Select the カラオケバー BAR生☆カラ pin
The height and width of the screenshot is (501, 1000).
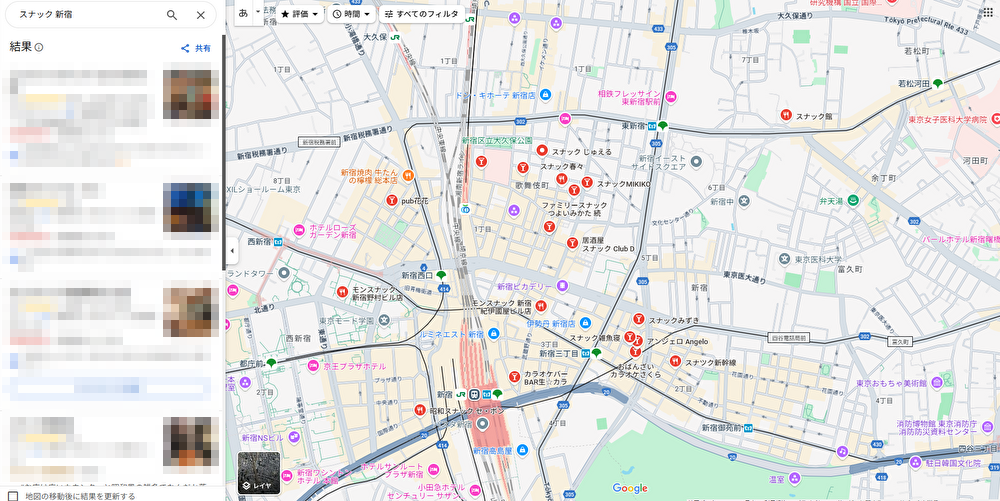514,377
